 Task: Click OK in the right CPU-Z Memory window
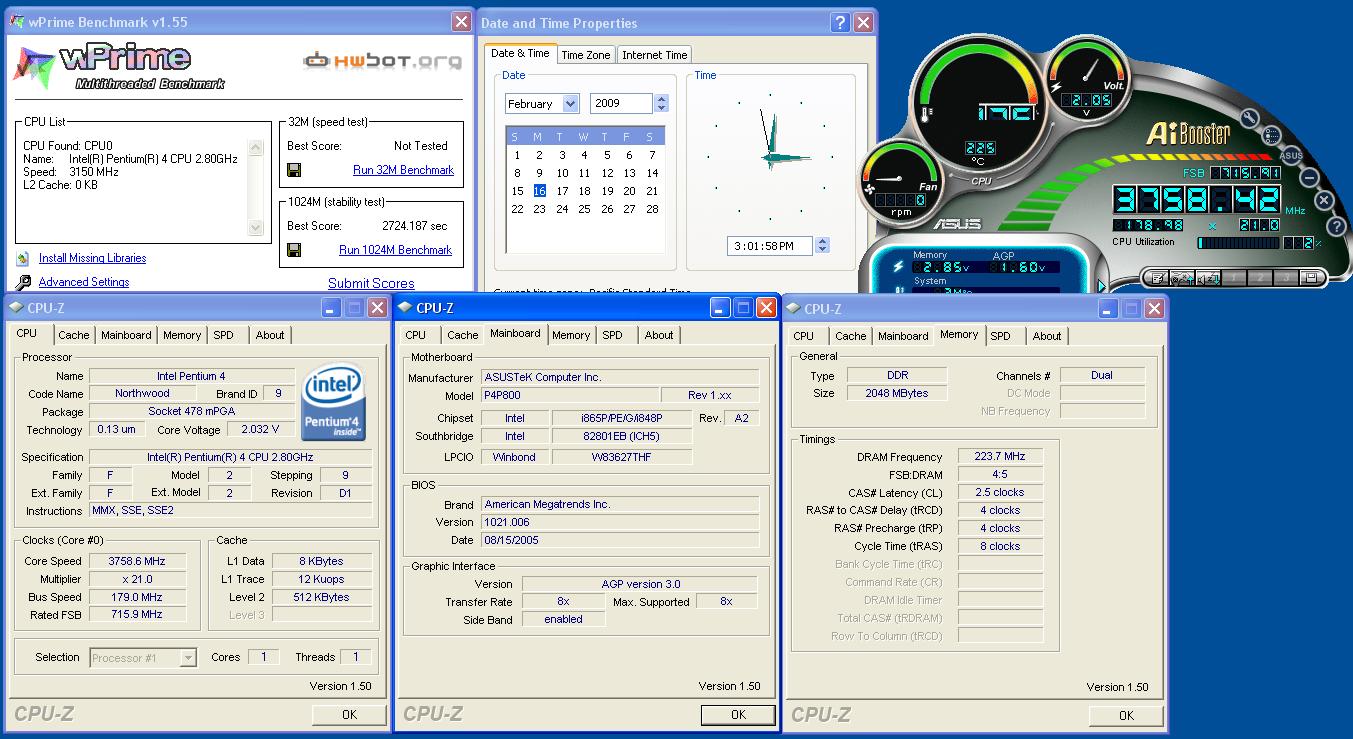coord(1126,714)
